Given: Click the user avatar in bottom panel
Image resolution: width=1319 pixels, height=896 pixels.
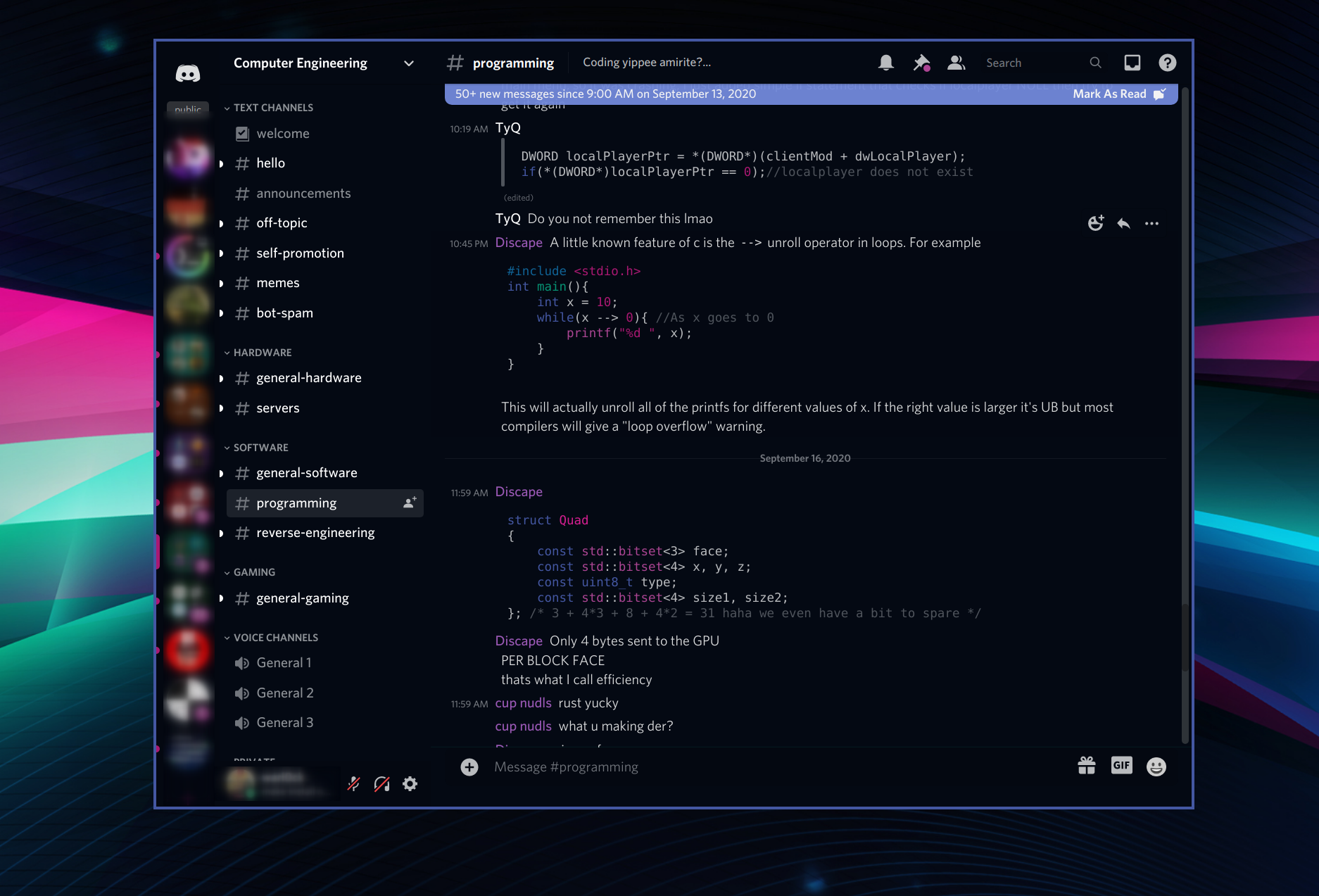Looking at the screenshot, I should 241,783.
